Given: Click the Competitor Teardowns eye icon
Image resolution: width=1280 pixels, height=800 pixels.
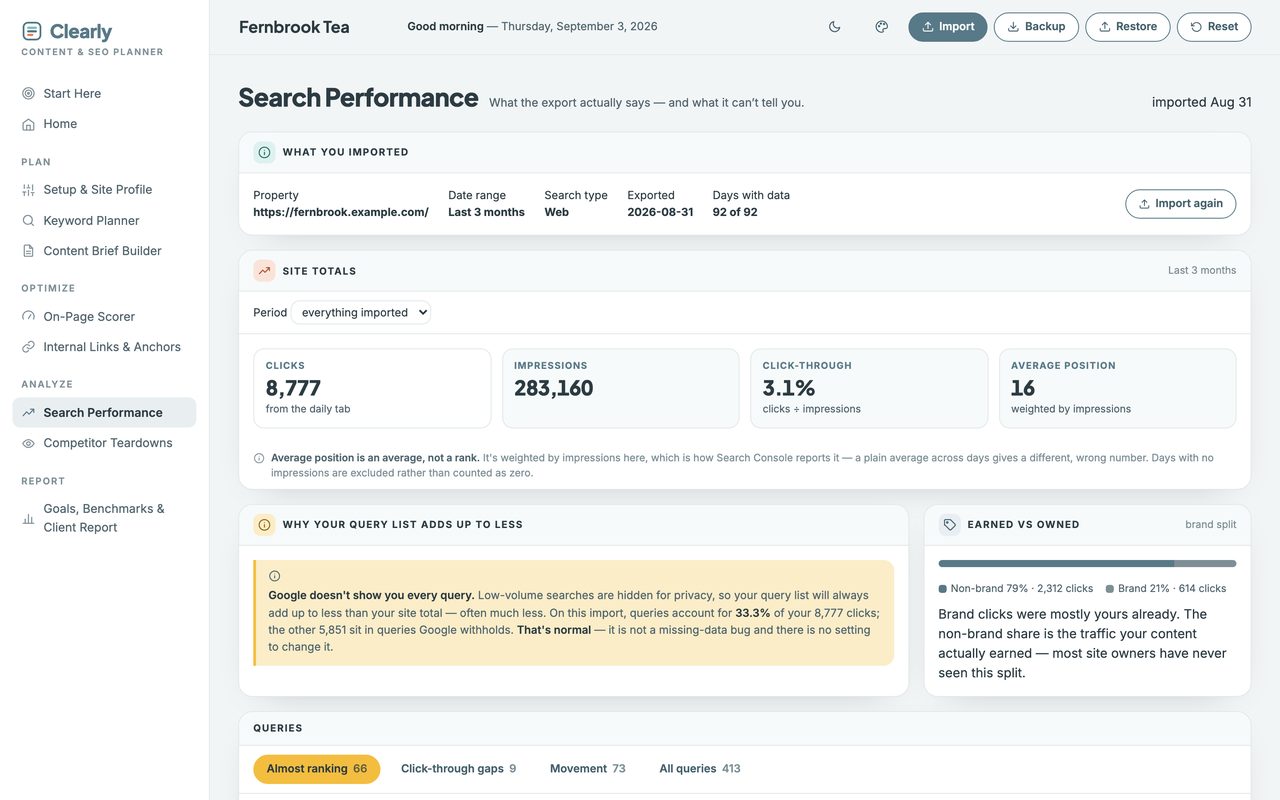Looking at the screenshot, I should (x=28, y=443).
